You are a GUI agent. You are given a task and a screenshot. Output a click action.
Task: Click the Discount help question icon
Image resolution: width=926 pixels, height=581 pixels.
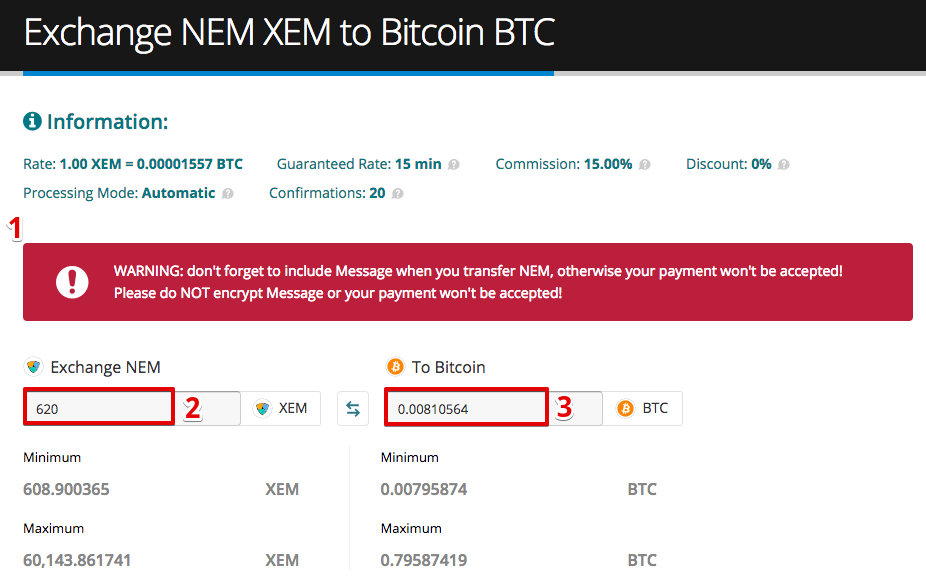point(784,165)
